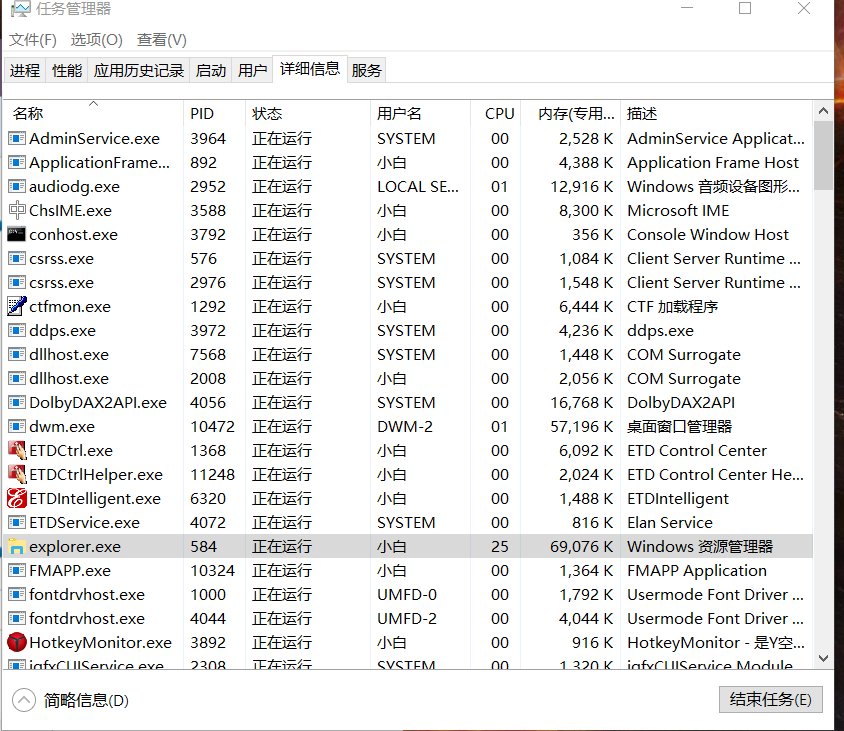The width and height of the screenshot is (844, 731).
Task: Open the 选项(O) menu
Action: point(96,40)
